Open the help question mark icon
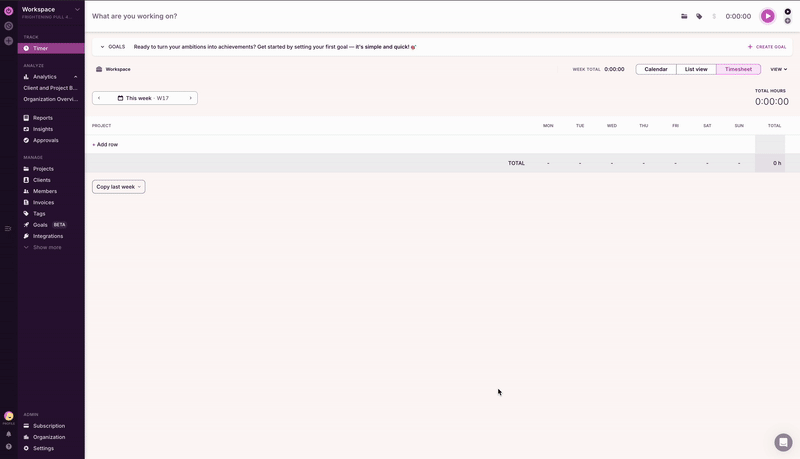800x459 pixels. tap(9, 446)
